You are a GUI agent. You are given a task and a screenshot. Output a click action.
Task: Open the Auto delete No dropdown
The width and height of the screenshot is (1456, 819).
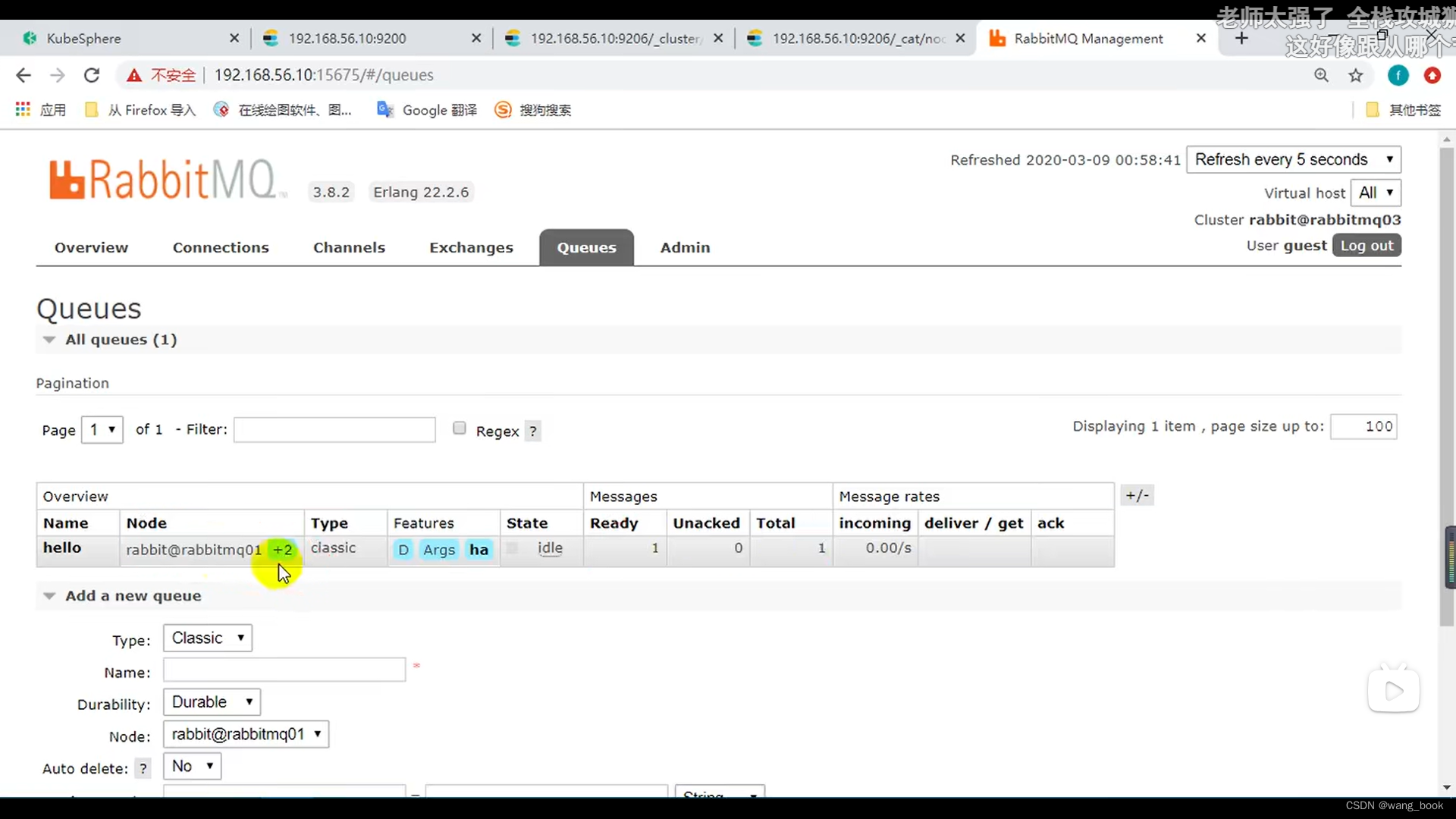[x=193, y=766]
